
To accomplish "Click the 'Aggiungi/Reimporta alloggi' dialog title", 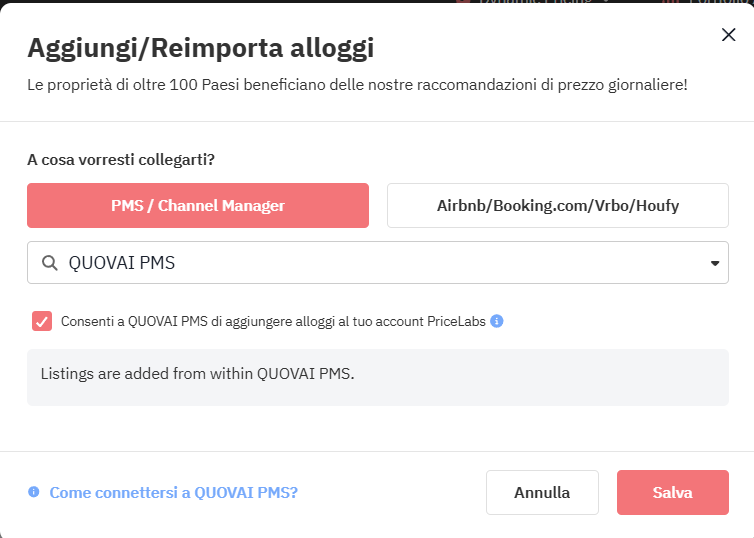I will pos(201,47).
